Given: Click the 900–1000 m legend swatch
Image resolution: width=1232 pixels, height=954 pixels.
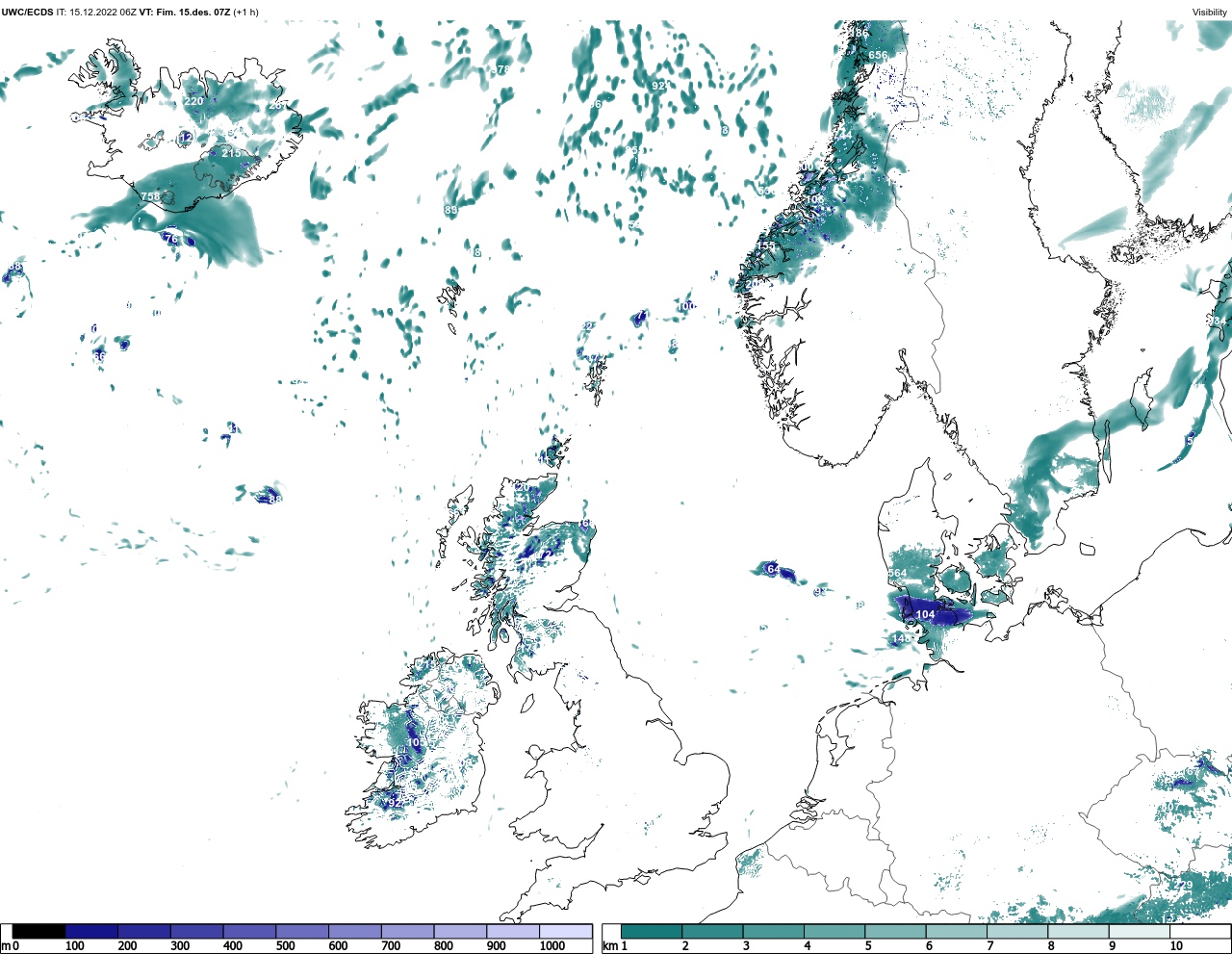Looking at the screenshot, I should click(x=512, y=931).
